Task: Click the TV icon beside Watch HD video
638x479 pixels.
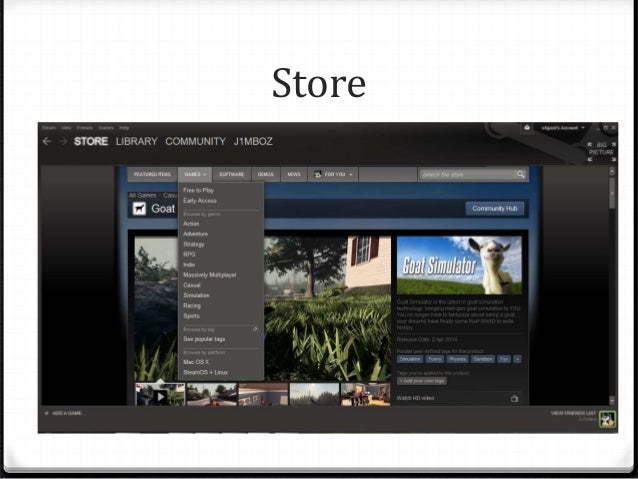Action: point(515,398)
